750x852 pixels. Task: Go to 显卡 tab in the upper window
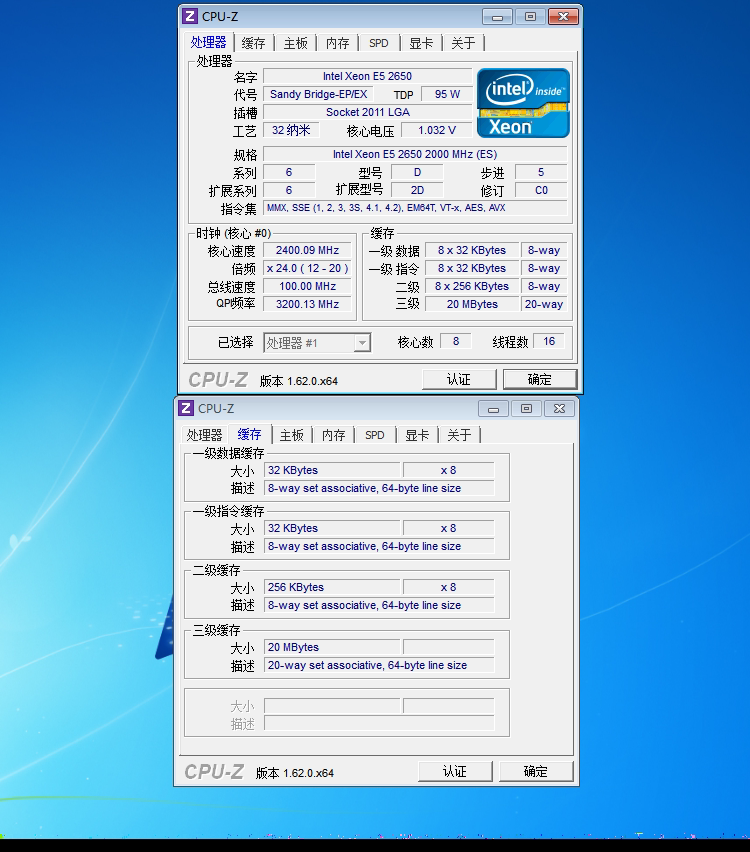[x=420, y=43]
